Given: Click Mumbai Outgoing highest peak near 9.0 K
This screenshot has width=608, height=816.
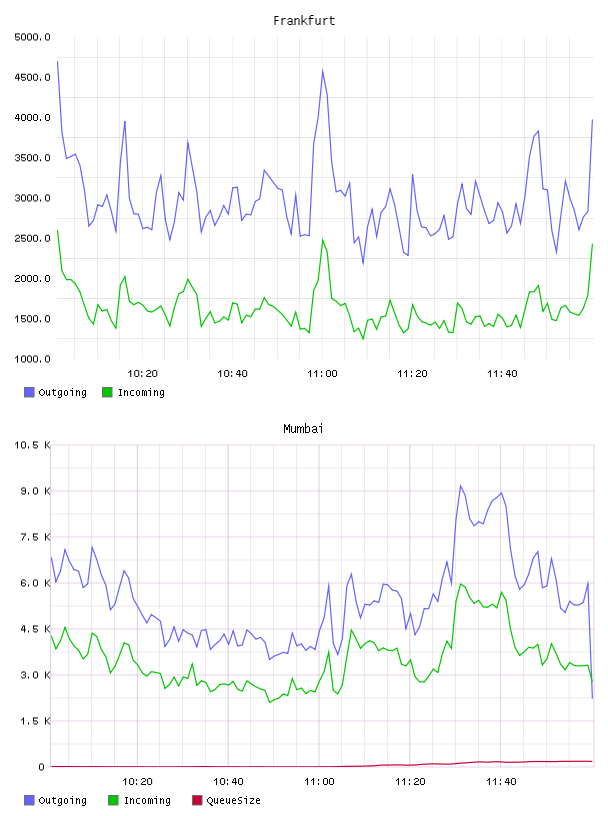Looking at the screenshot, I should [461, 486].
